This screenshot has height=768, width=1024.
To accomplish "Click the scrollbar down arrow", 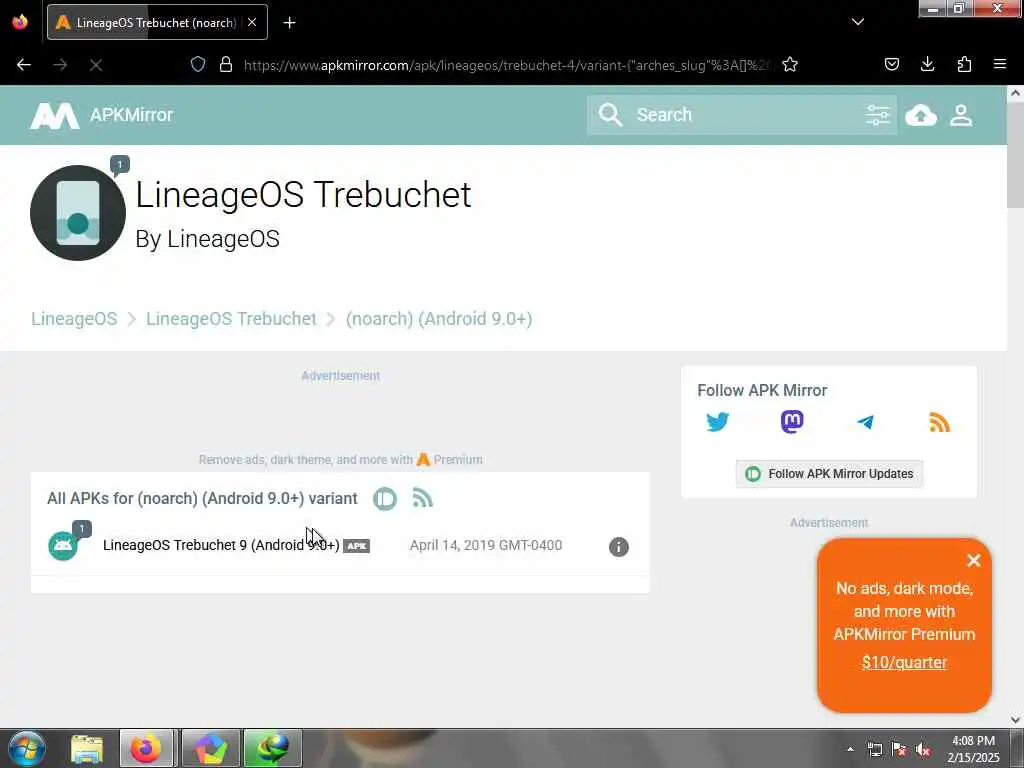I will click(1015, 720).
